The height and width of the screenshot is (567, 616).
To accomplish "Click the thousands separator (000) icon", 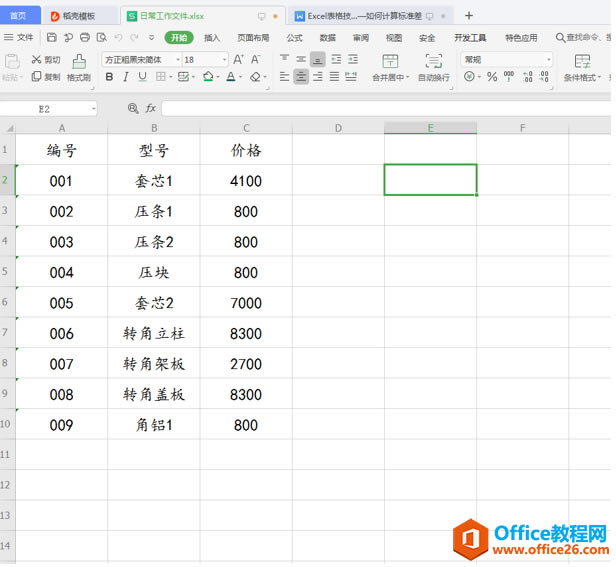I will pyautogui.click(x=509, y=76).
